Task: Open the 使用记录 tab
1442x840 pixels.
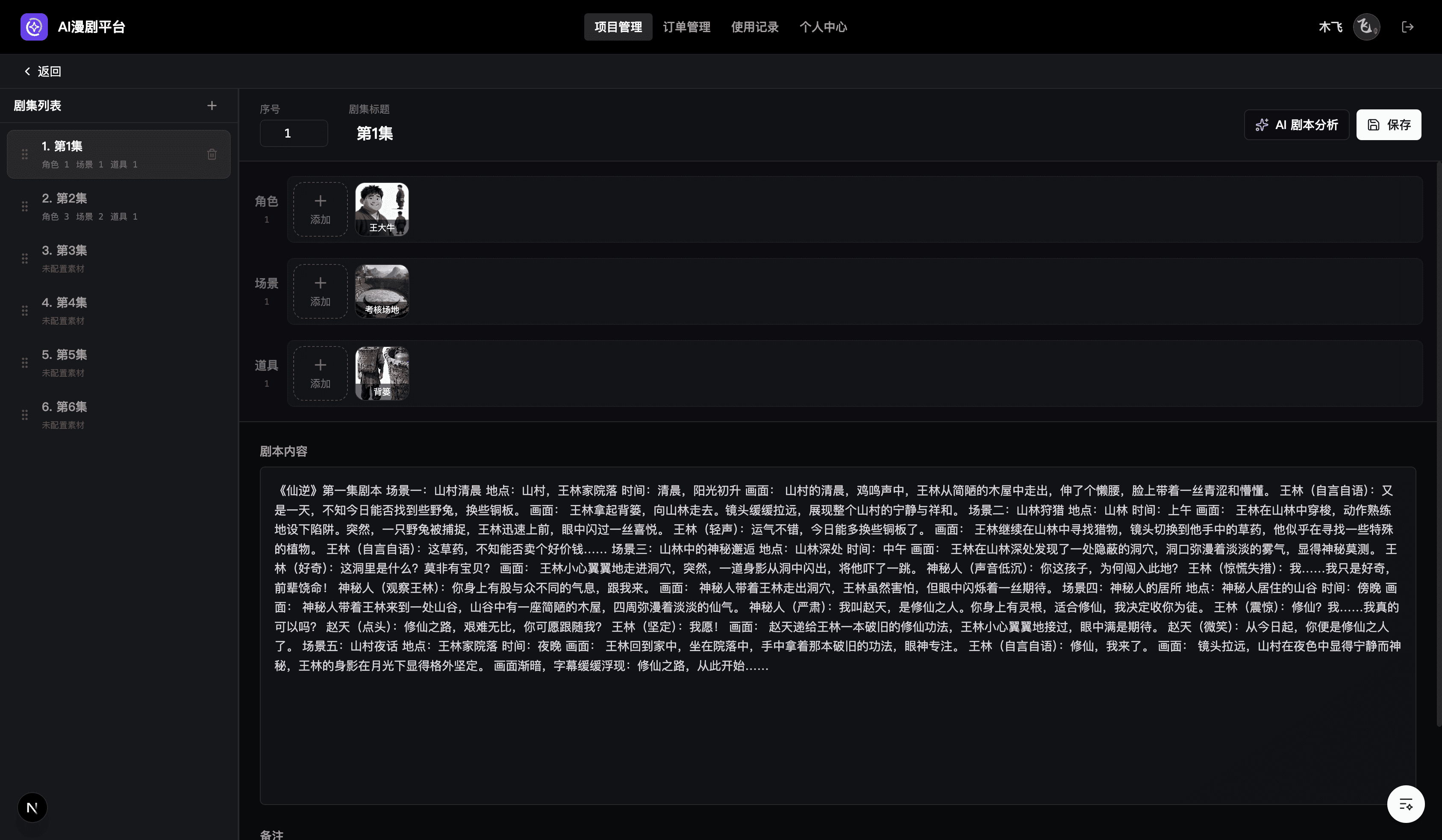Action: tap(754, 27)
